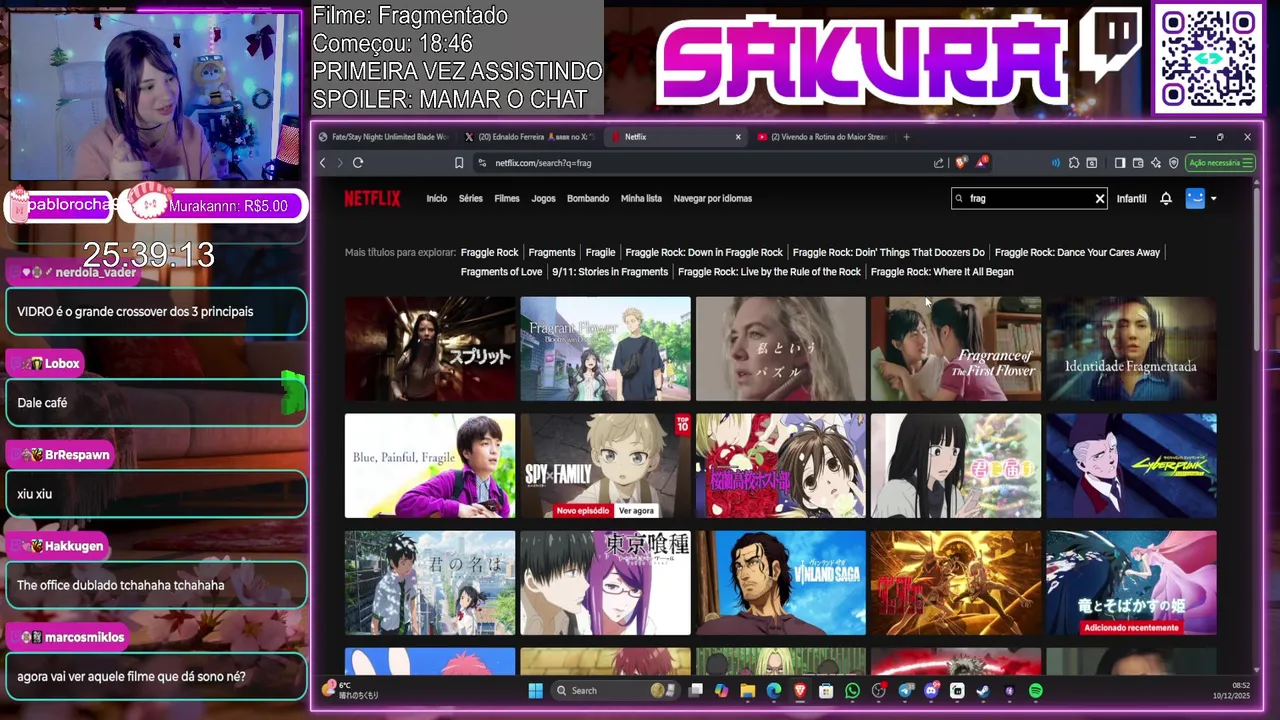This screenshot has width=1280, height=720.
Task: Switch to the Fate/Stay Night browser tab
Action: (383, 137)
